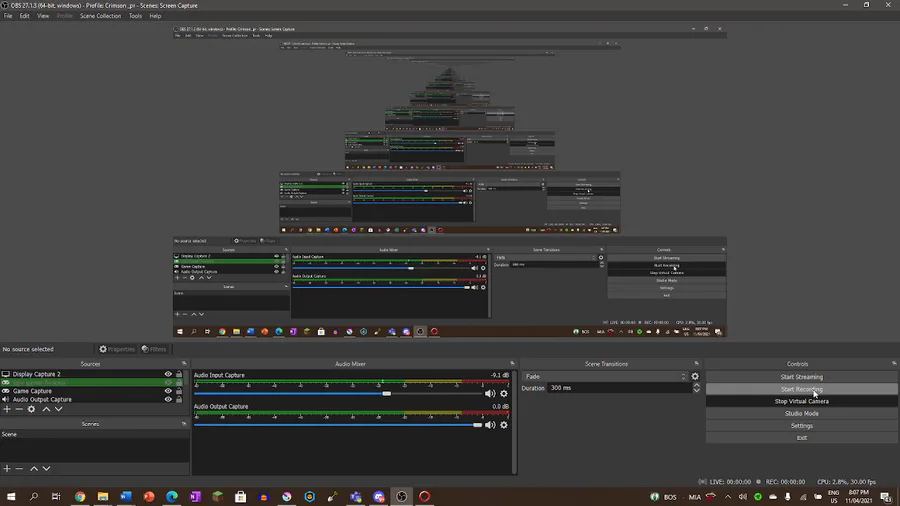Open OneNote from taskbar
The image size is (900, 506).
pos(195,496)
